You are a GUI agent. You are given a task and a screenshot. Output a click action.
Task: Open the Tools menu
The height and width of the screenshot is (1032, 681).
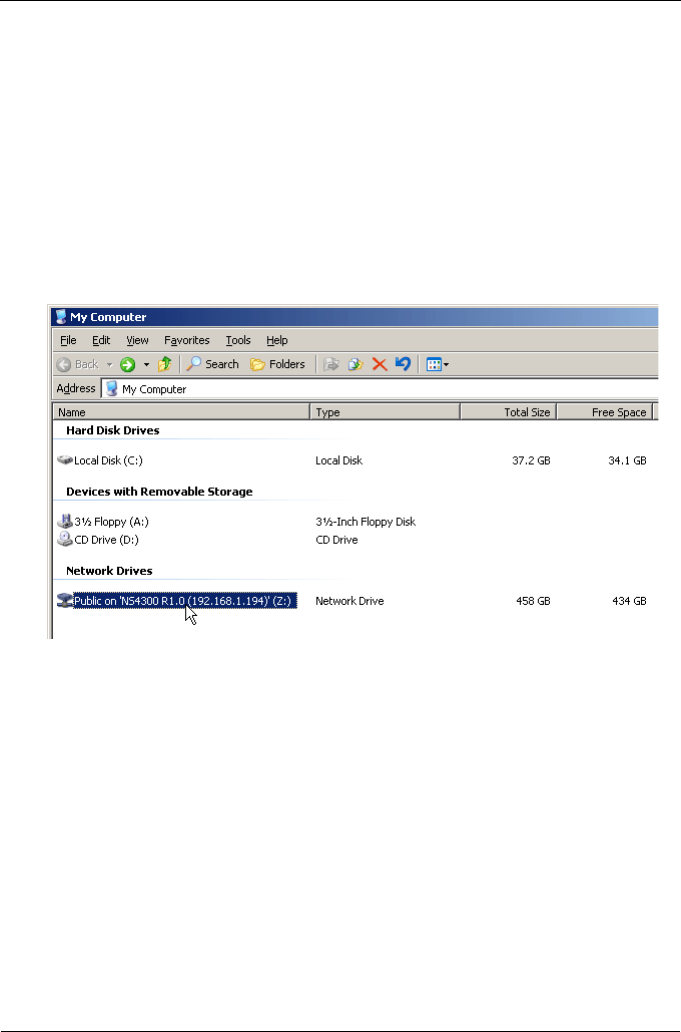(238, 340)
